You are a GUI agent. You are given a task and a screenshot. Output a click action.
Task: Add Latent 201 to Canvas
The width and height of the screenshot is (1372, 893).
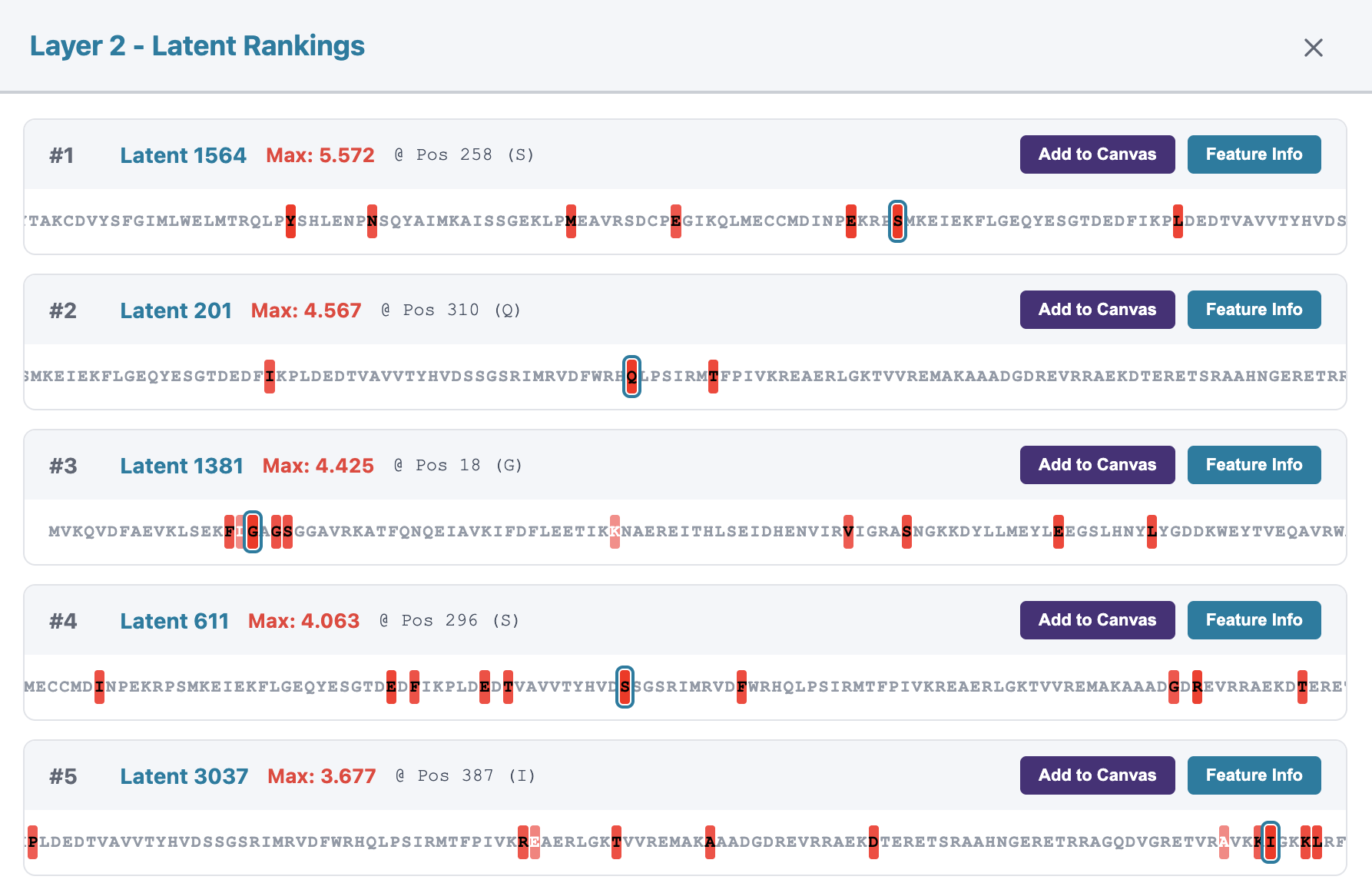1097,310
